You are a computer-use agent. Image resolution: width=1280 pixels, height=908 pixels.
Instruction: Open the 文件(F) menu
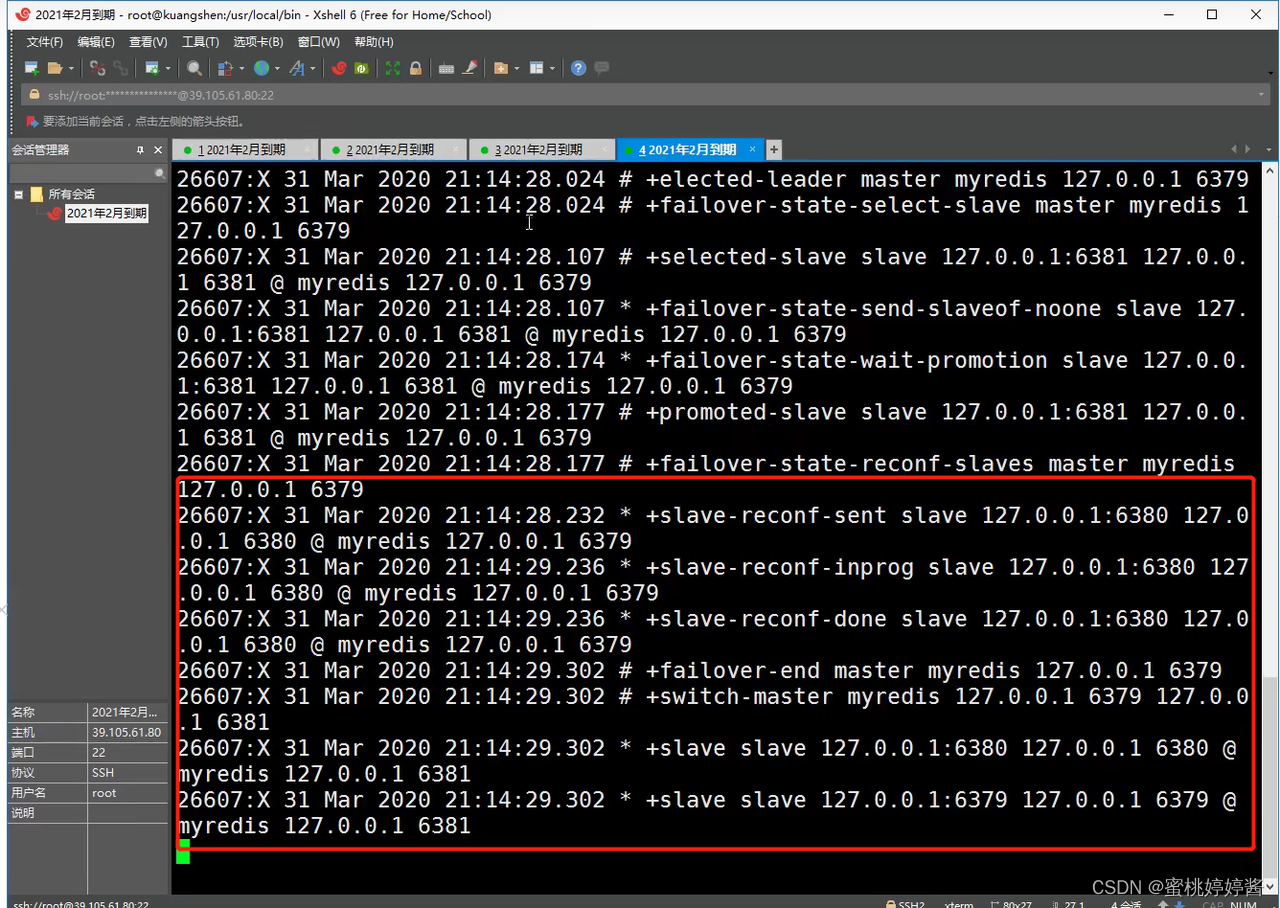click(44, 42)
